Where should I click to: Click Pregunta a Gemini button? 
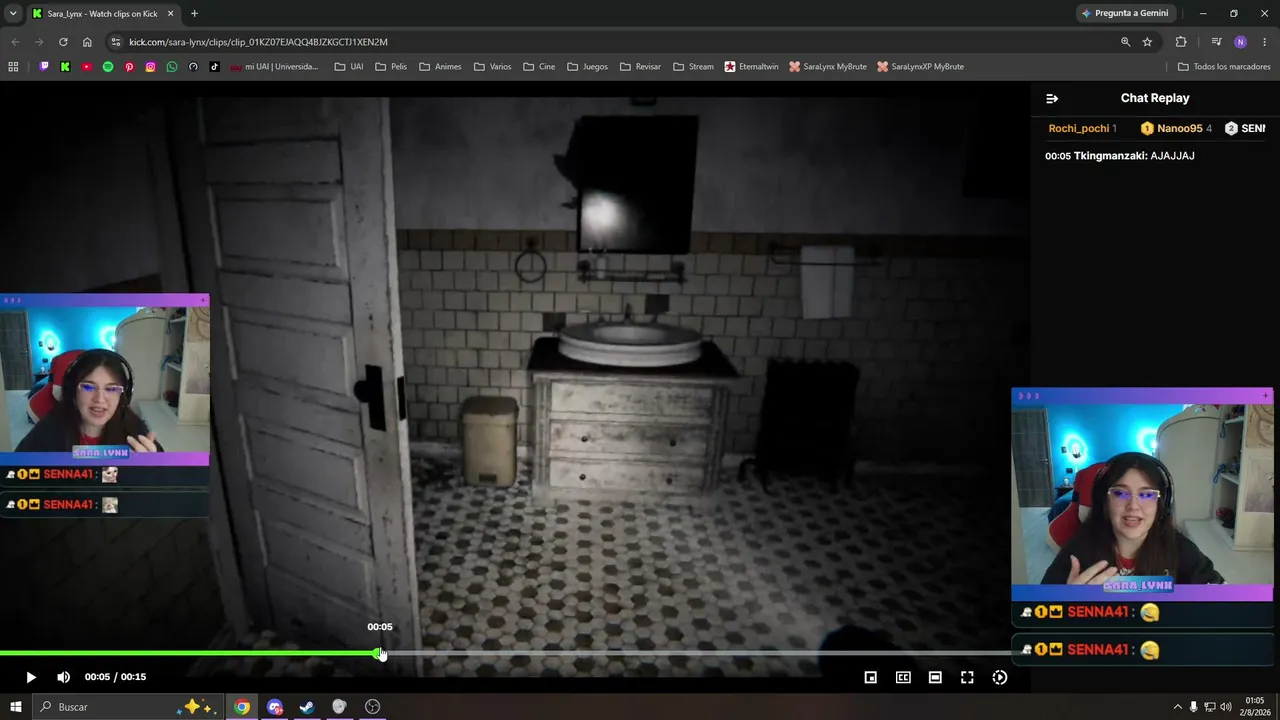click(x=1125, y=13)
